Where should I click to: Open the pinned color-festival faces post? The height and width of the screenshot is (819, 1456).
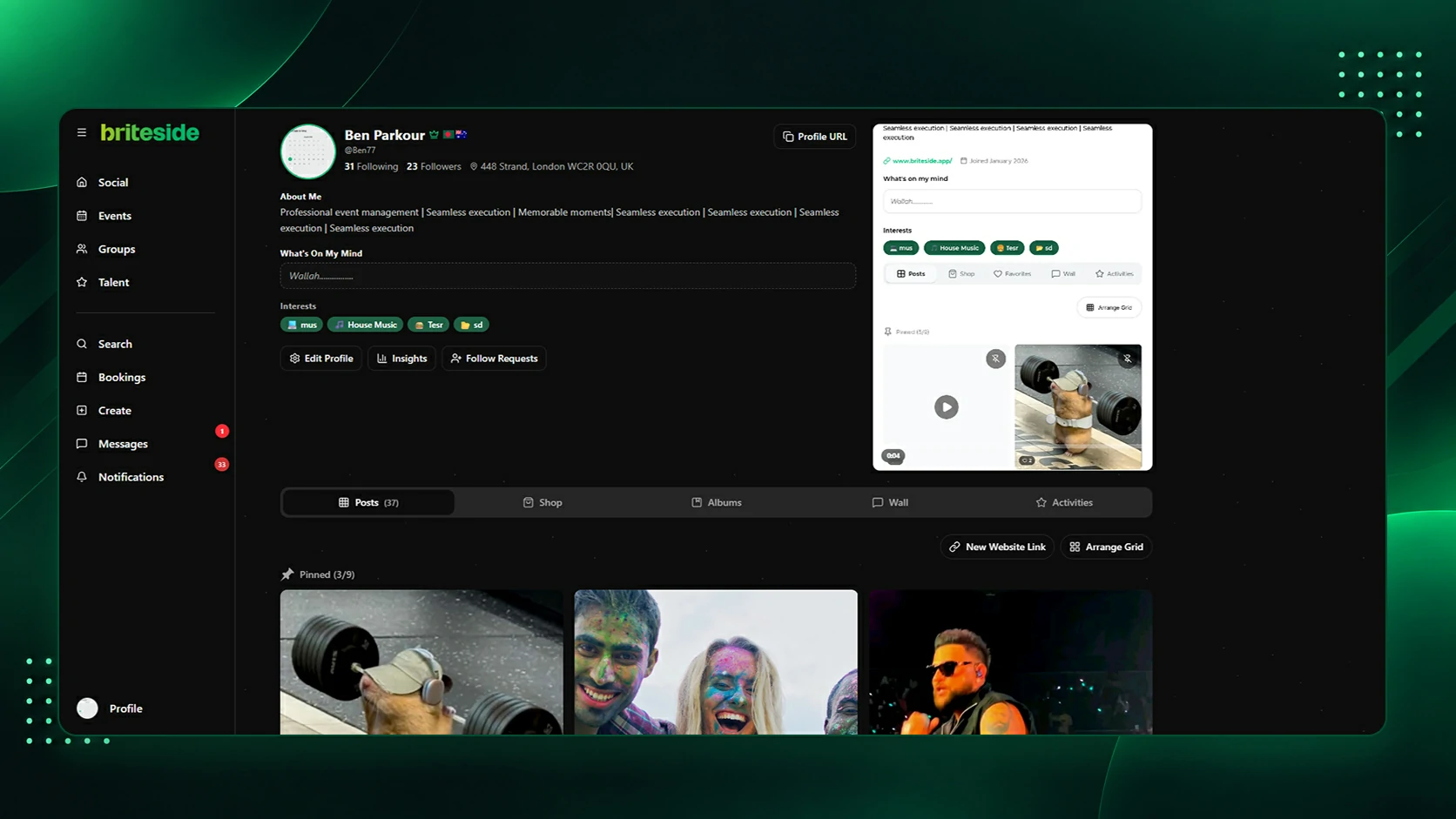click(716, 662)
